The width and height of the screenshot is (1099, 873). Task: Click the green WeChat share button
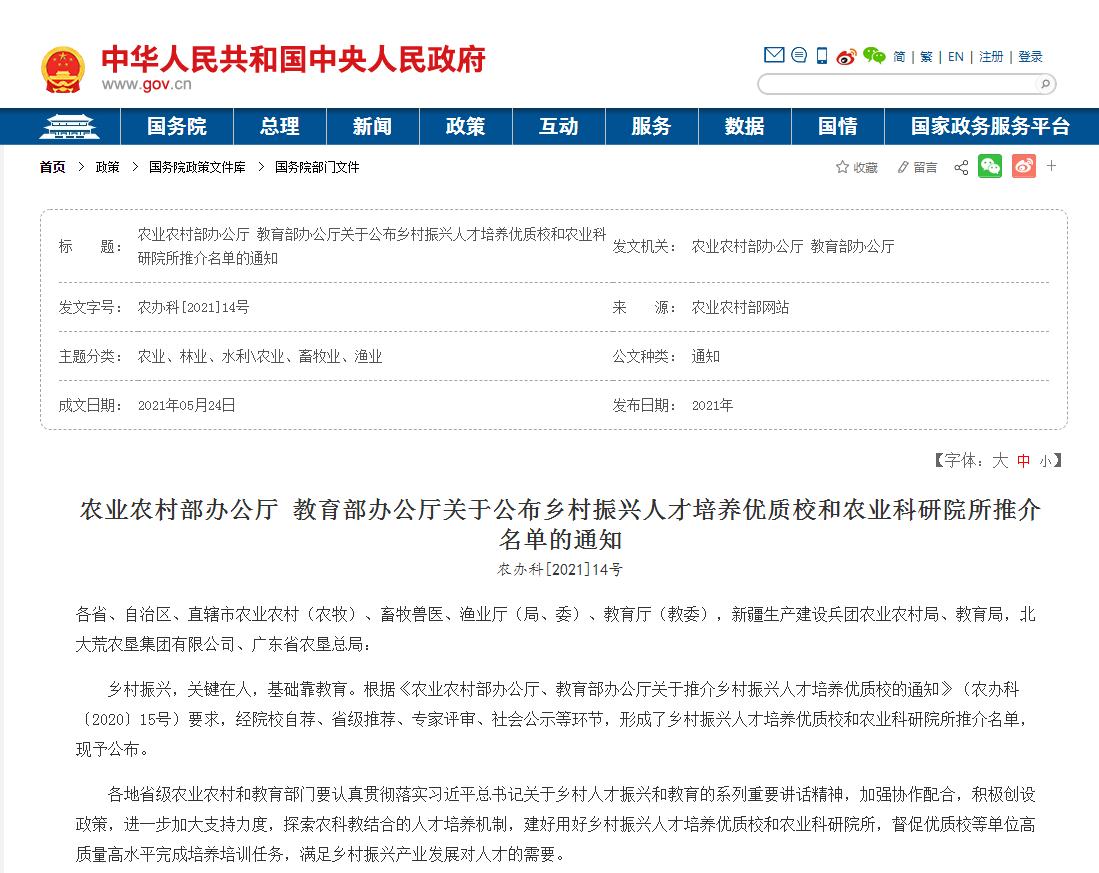tap(989, 167)
